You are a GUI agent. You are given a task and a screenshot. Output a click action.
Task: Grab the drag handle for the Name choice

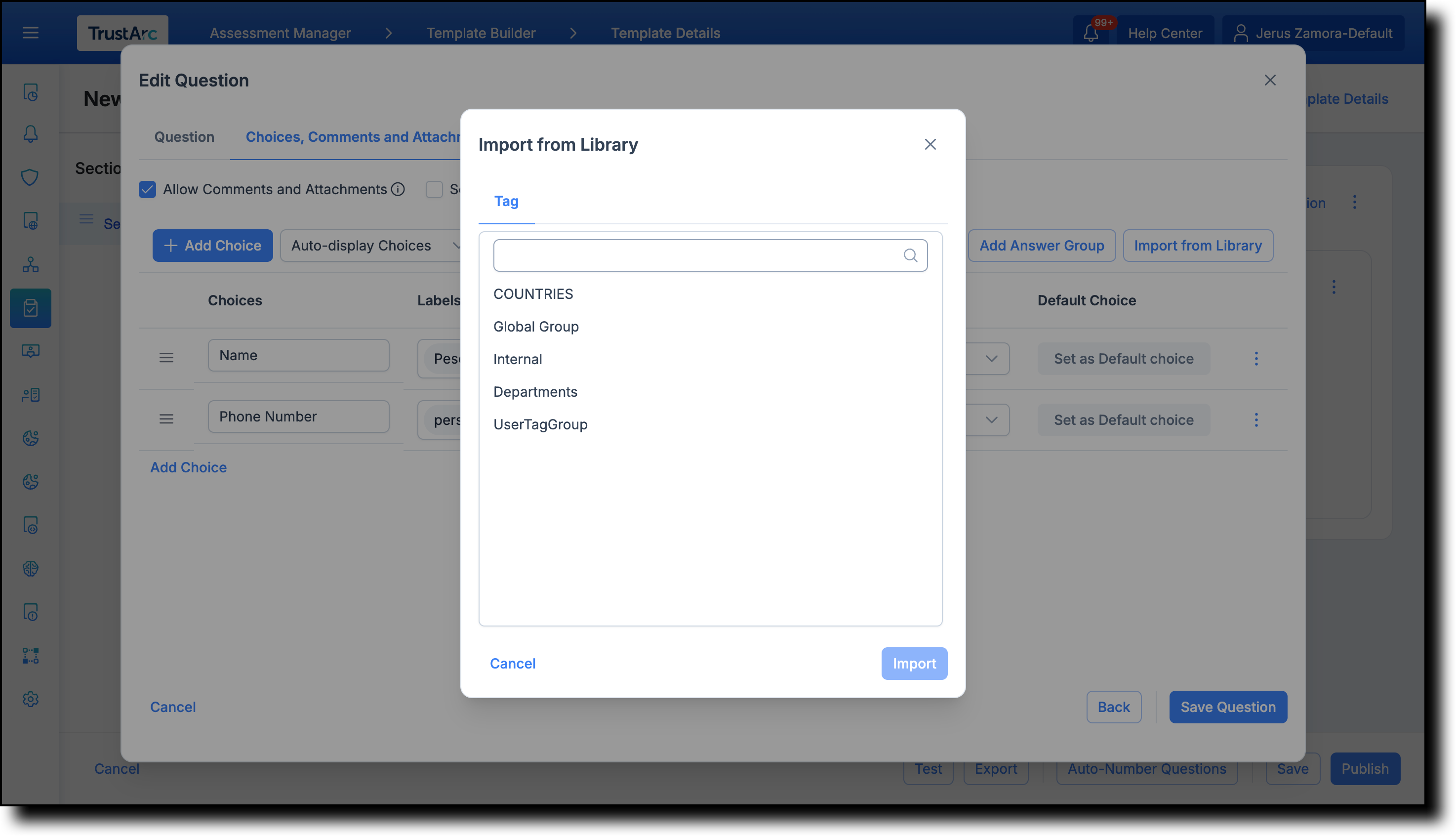coord(166,358)
